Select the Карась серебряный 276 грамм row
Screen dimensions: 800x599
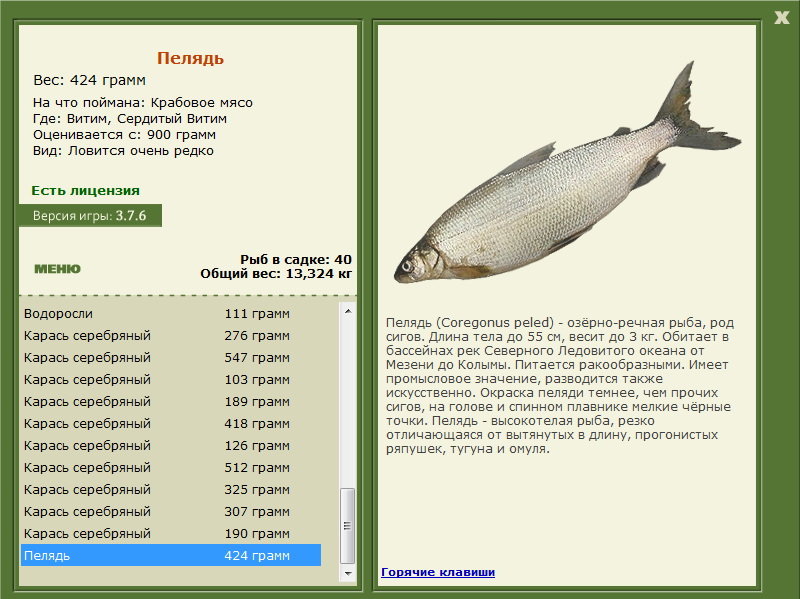tap(171, 335)
